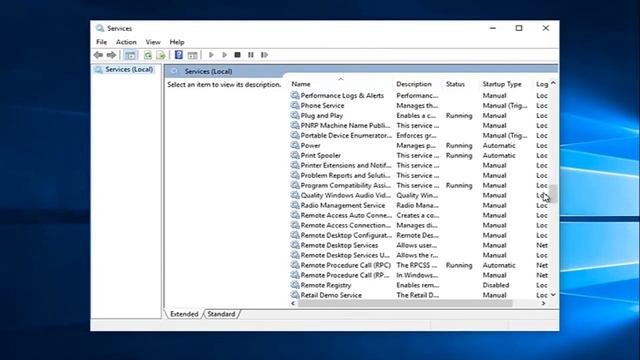Click the Forward arrow toolbar icon

(111, 55)
